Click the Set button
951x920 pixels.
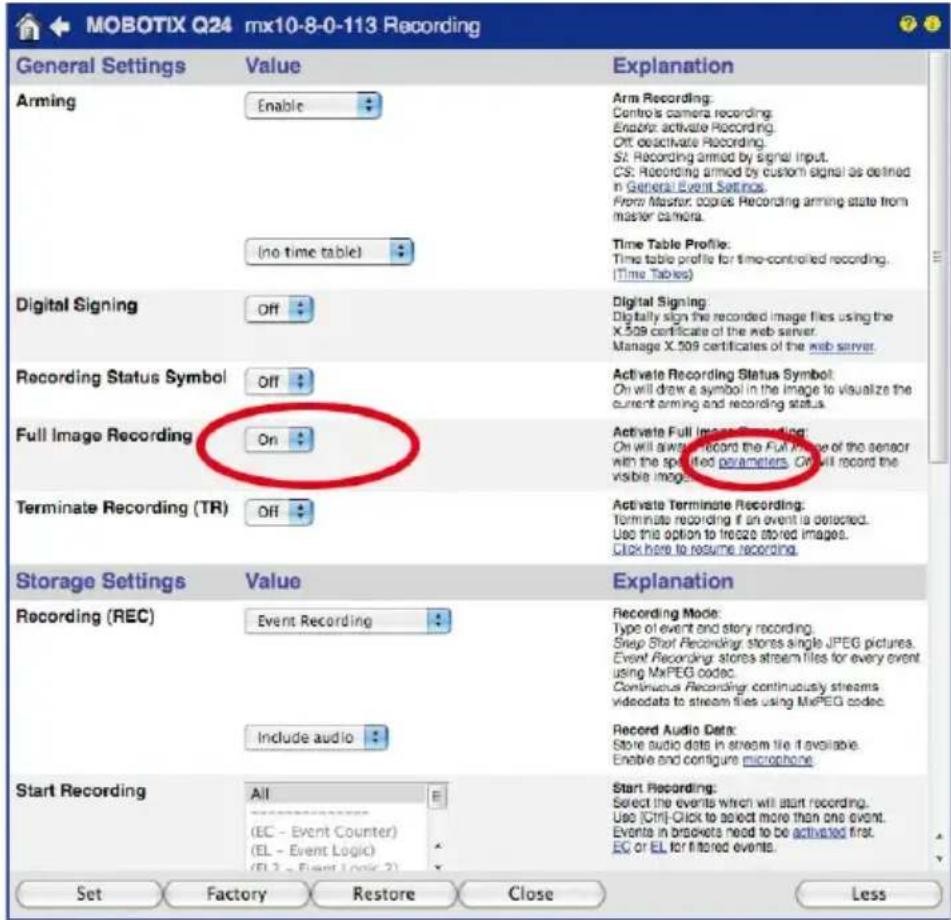pos(89,894)
